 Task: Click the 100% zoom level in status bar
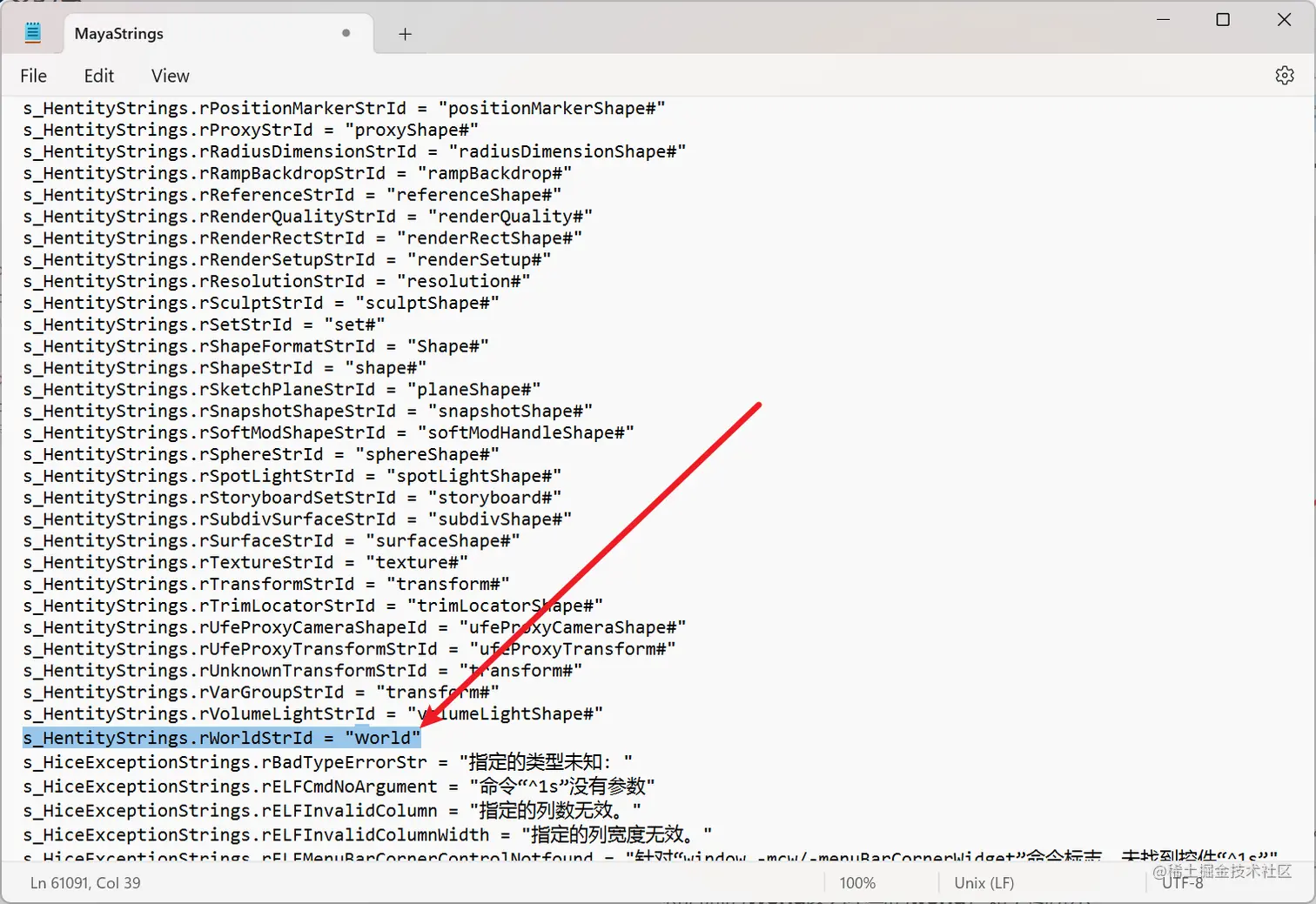(x=857, y=882)
